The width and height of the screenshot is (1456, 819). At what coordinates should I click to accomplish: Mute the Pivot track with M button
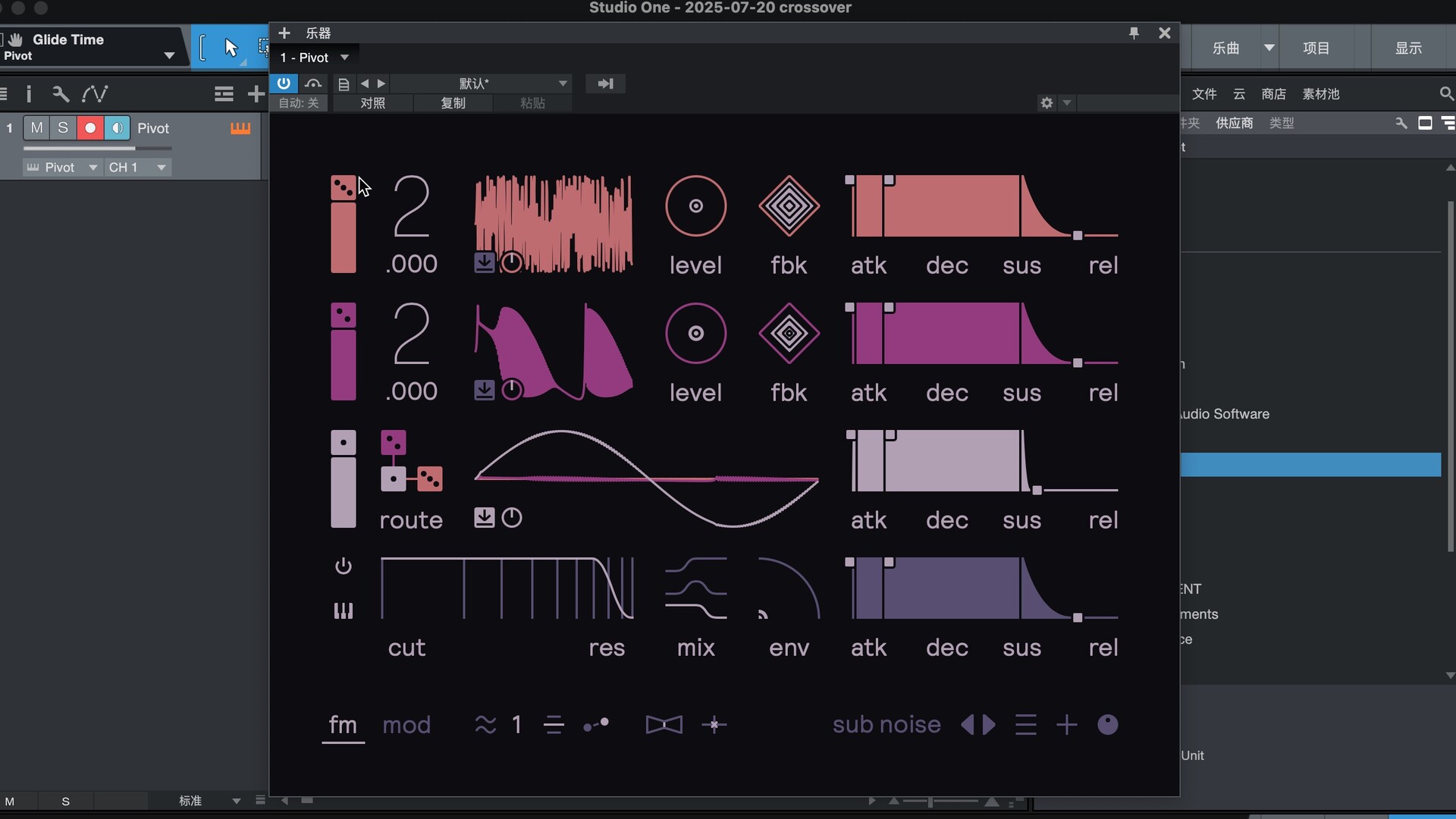[36, 127]
